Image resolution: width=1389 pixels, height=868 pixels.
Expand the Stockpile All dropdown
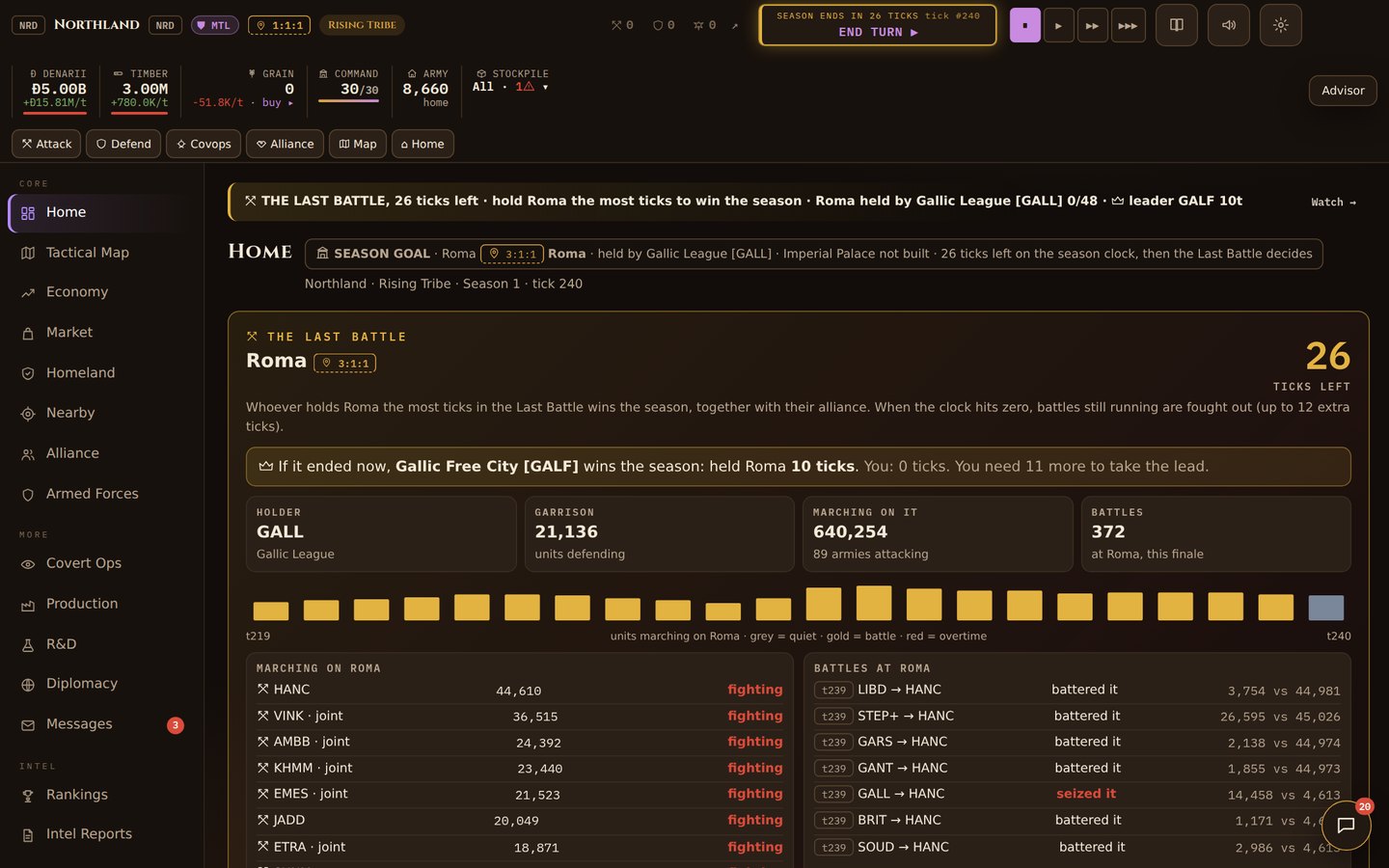[x=511, y=87]
